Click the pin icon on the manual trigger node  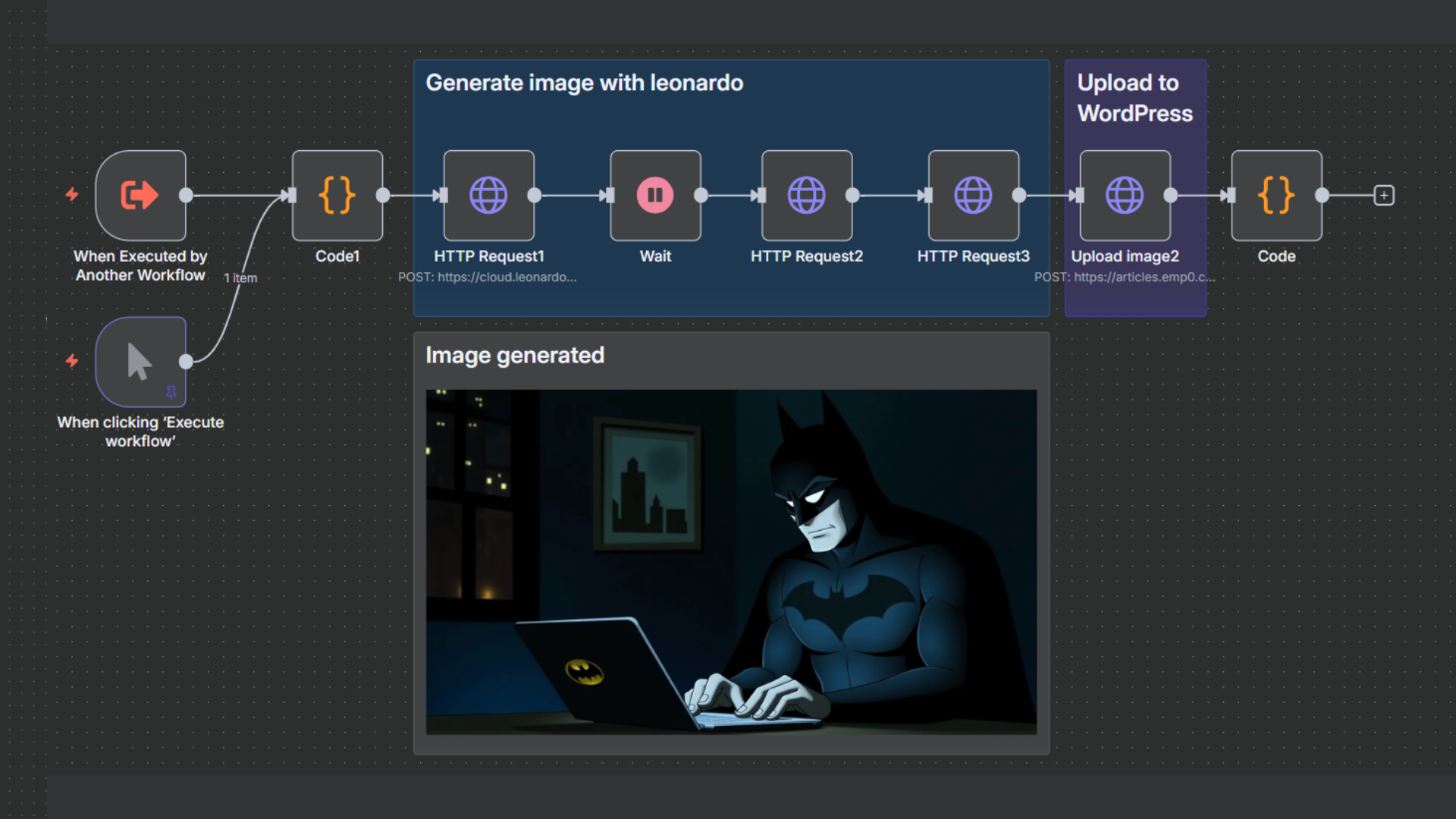point(171,392)
